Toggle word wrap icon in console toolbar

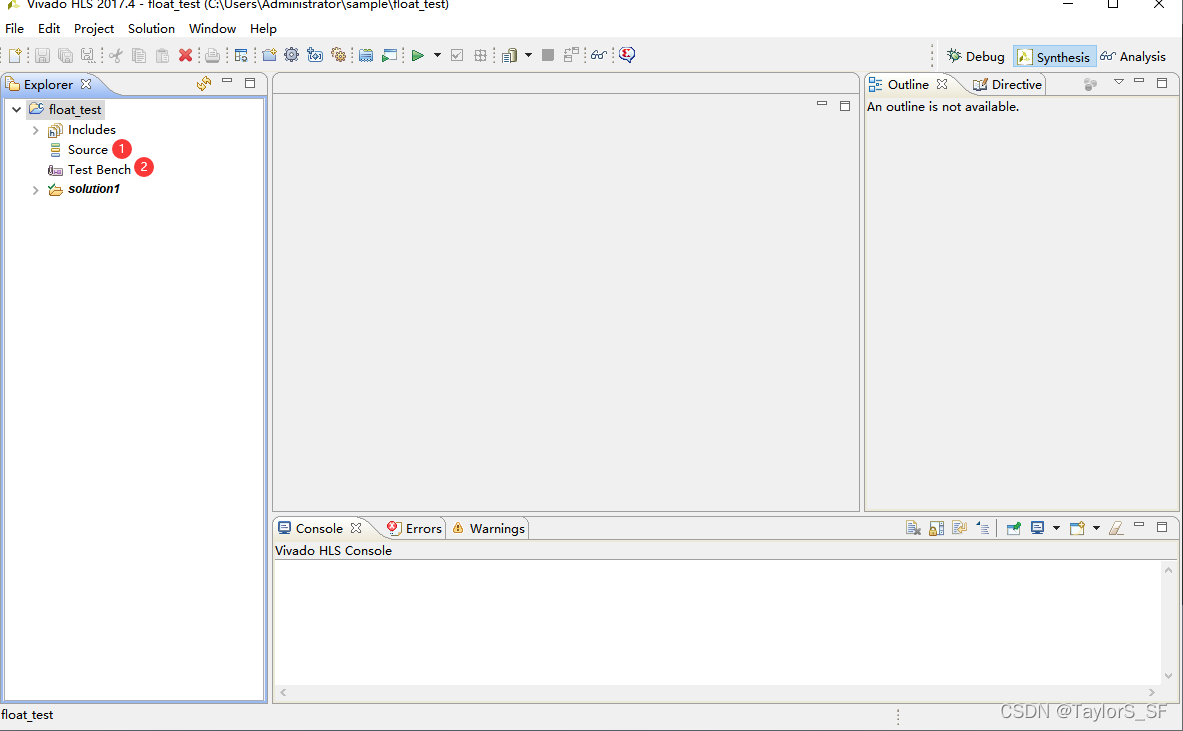click(x=960, y=529)
